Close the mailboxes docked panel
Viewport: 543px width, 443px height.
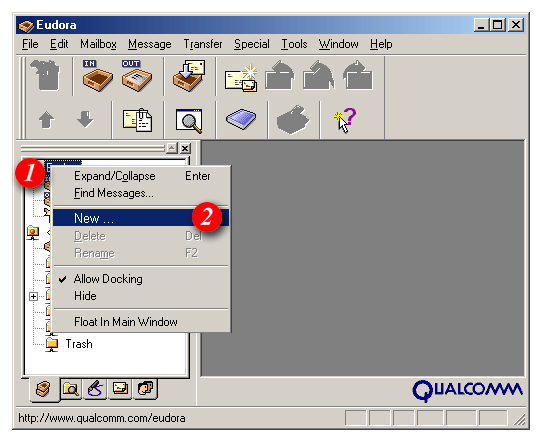[x=185, y=149]
